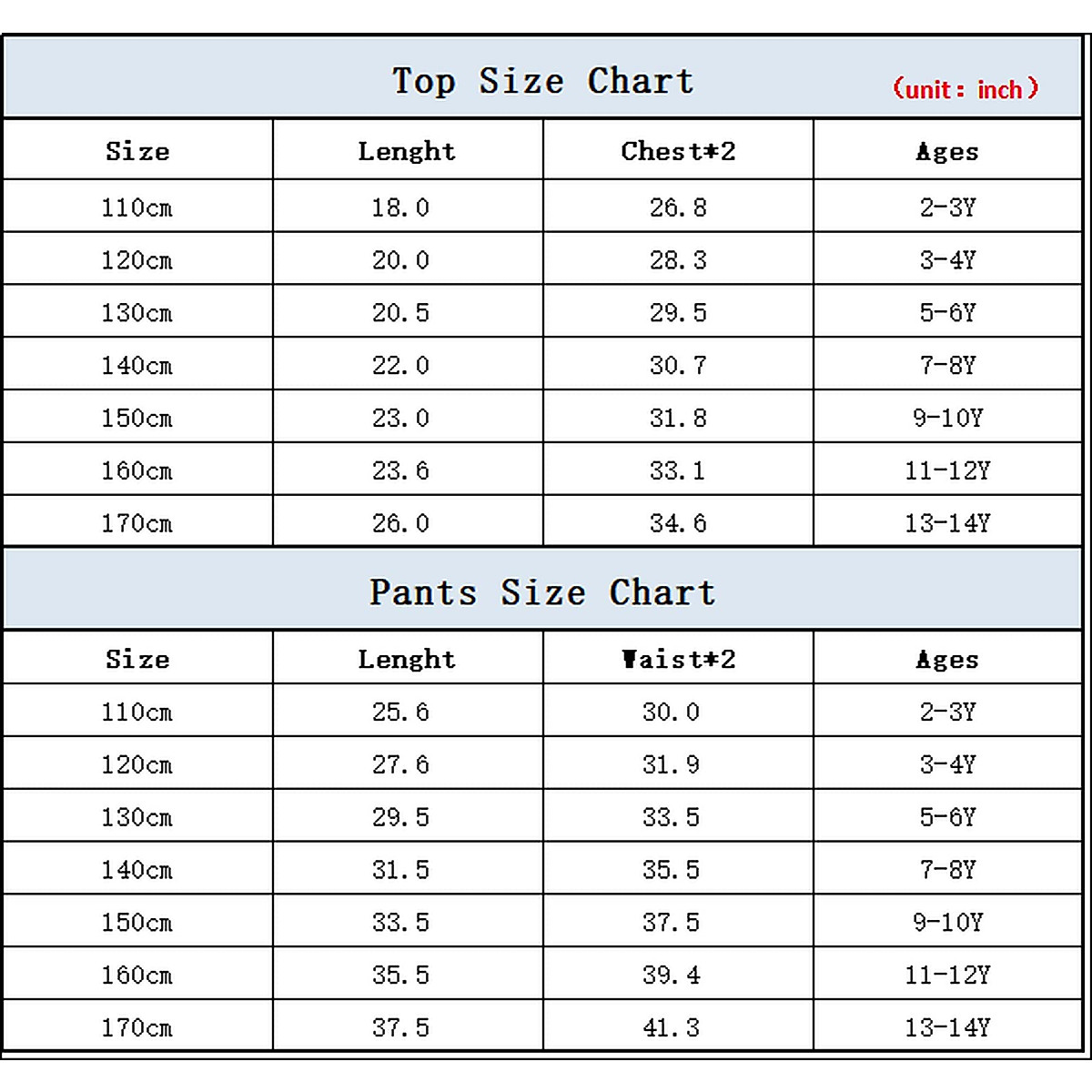Select the "Pants Size Chart" heading

(x=542, y=592)
